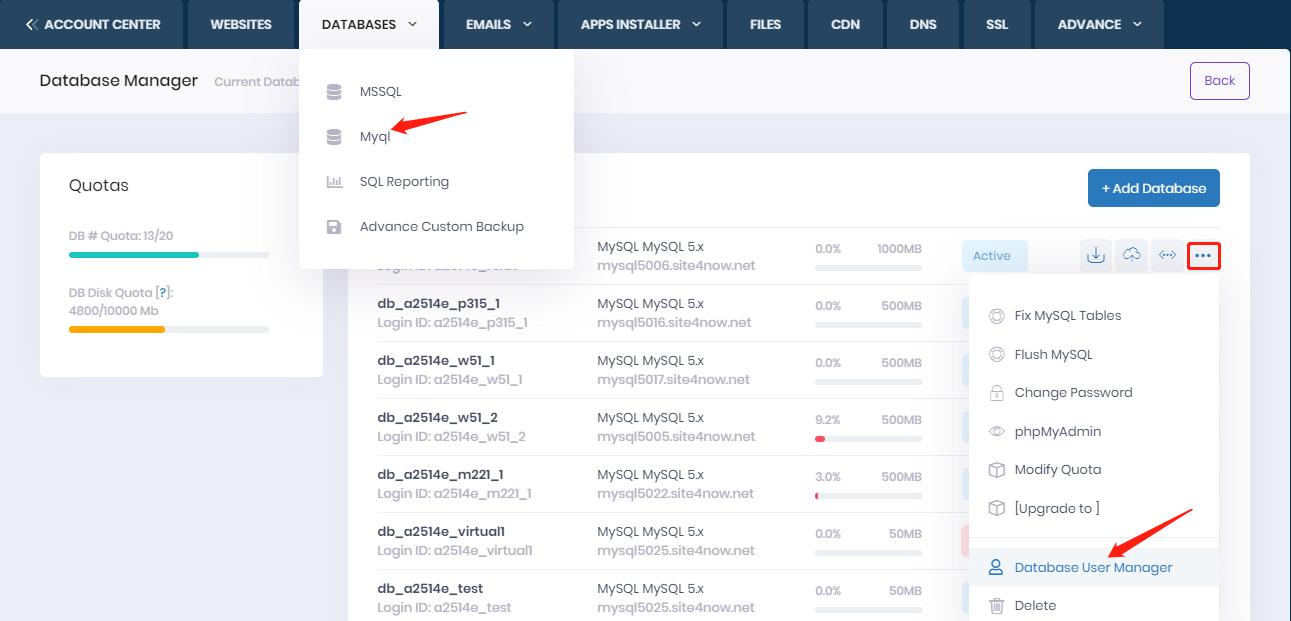Click the lock icon beside Change Password
Viewport: 1291px width, 621px height.
tap(996, 393)
